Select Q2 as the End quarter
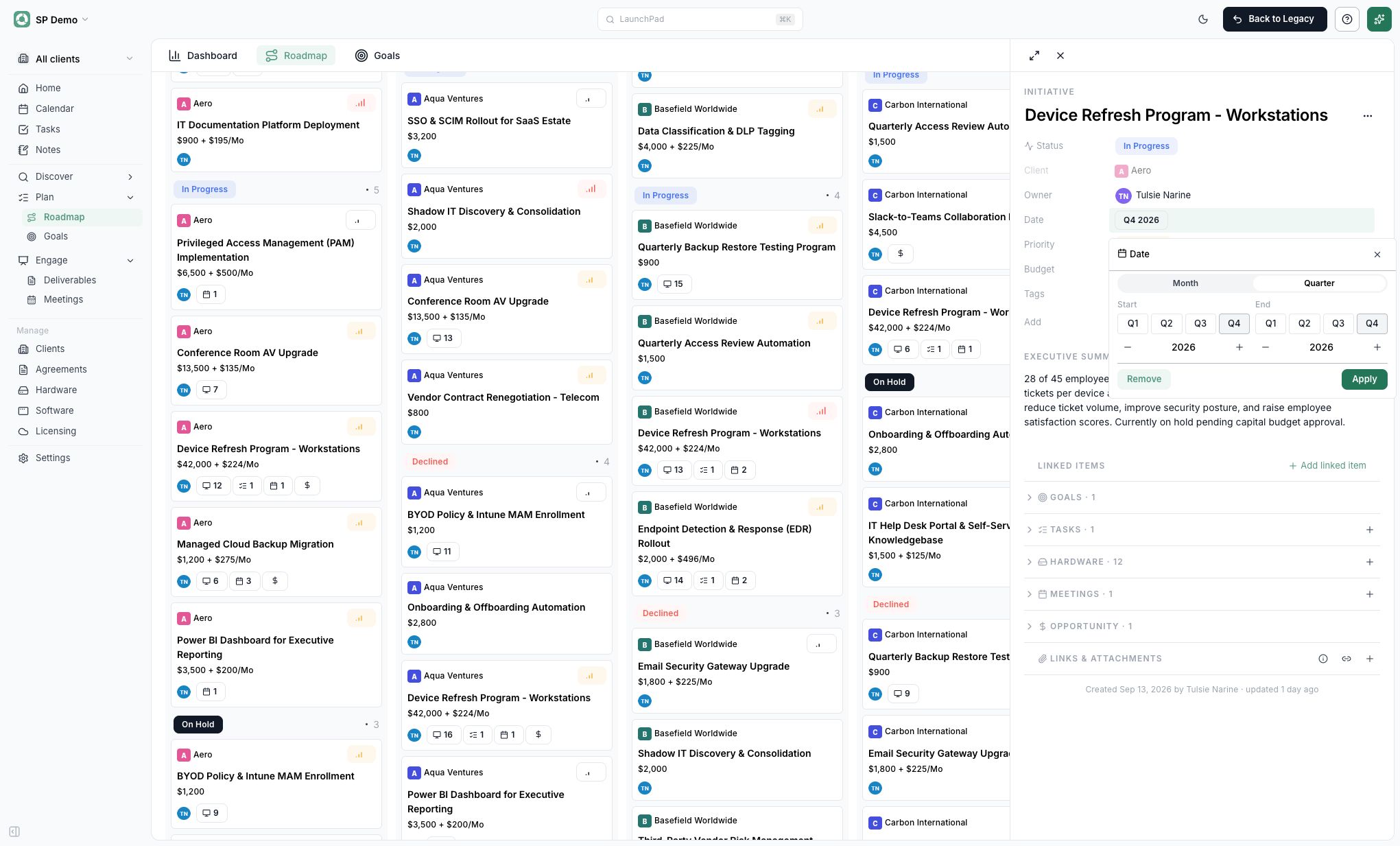 coord(1305,323)
